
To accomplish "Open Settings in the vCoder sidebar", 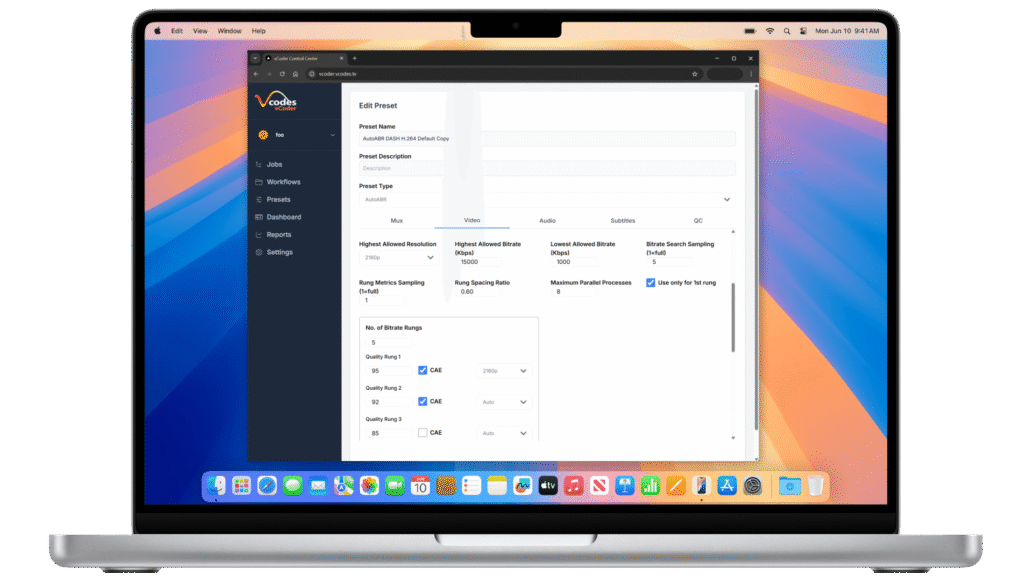I will 279,253.
